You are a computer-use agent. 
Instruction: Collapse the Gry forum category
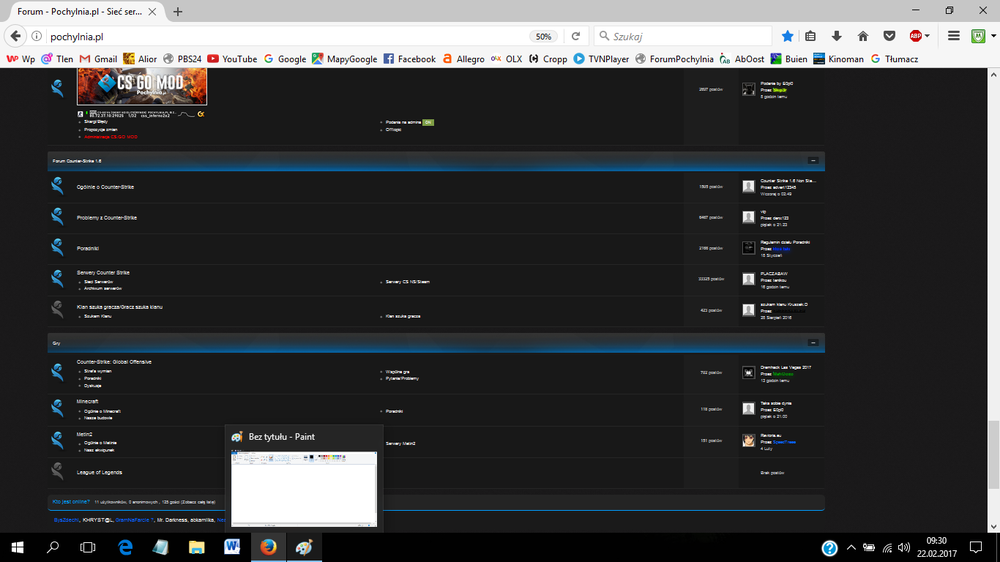[x=813, y=343]
